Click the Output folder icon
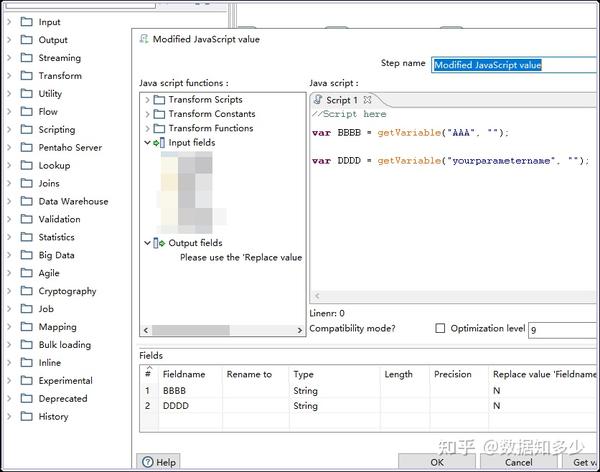 tap(26, 39)
